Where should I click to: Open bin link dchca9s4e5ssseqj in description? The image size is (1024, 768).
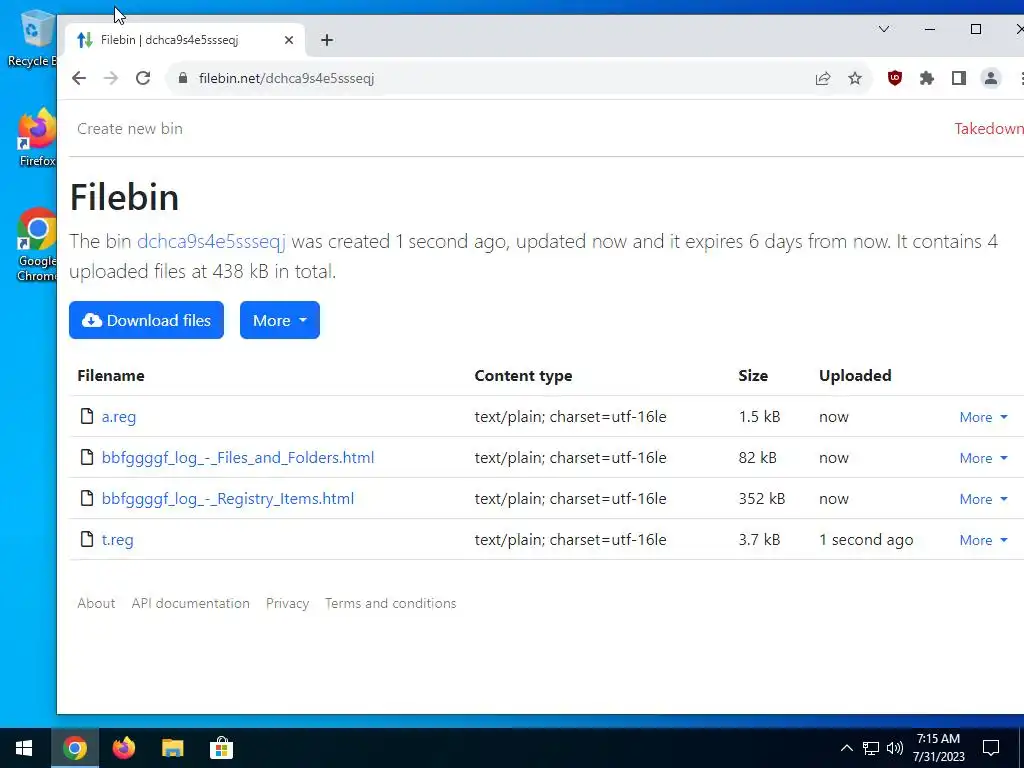[211, 242]
